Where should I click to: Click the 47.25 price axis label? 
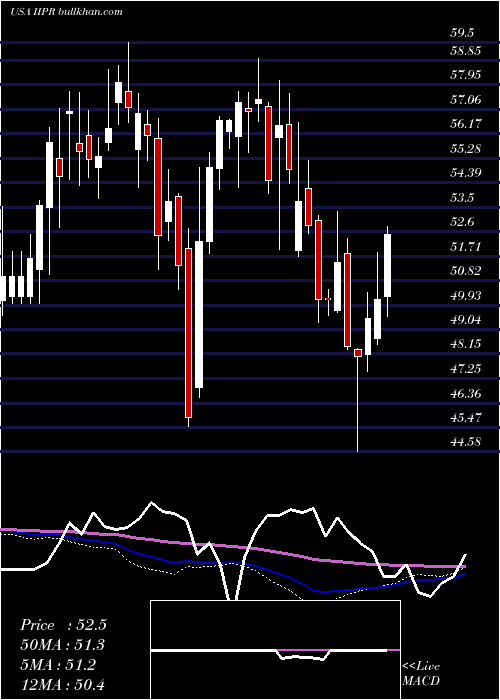pyautogui.click(x=465, y=369)
